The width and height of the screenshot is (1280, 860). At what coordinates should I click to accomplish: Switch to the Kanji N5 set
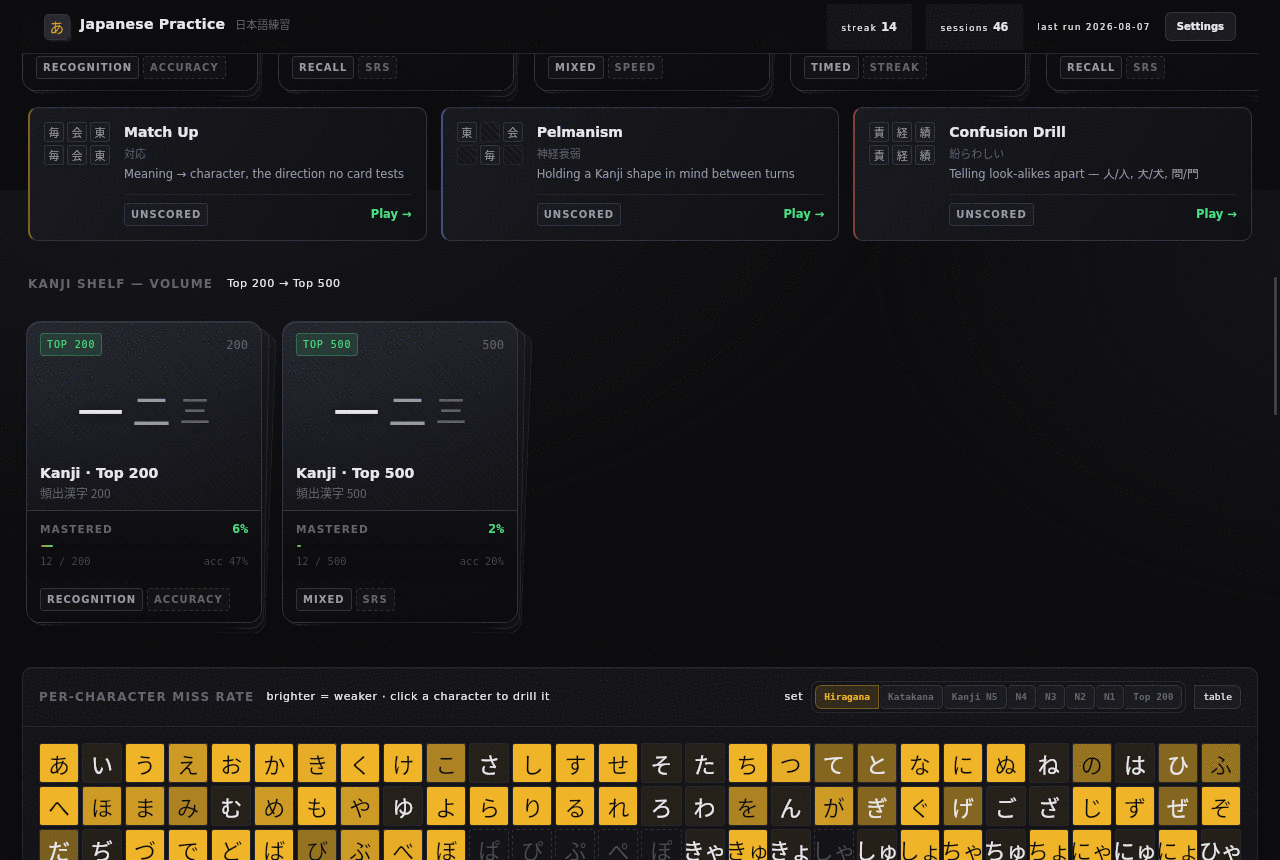tap(975, 697)
